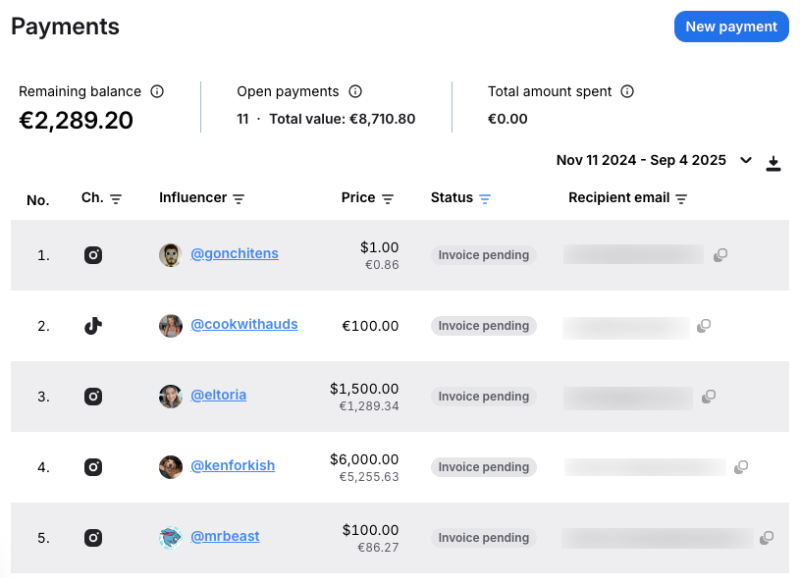Click the New payment button
The width and height of the screenshot is (800, 578).
pos(731,27)
